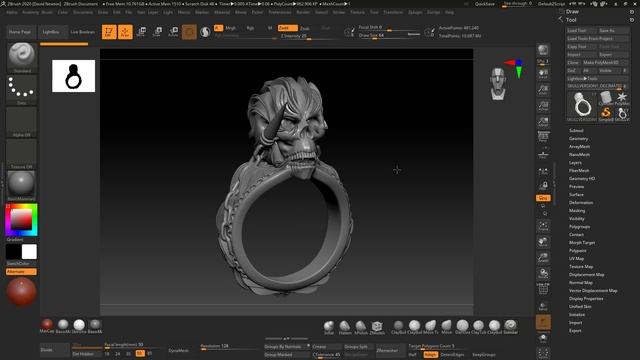Click Make PolyMesh3D button
The width and height of the screenshot is (640, 360).
tap(606, 62)
